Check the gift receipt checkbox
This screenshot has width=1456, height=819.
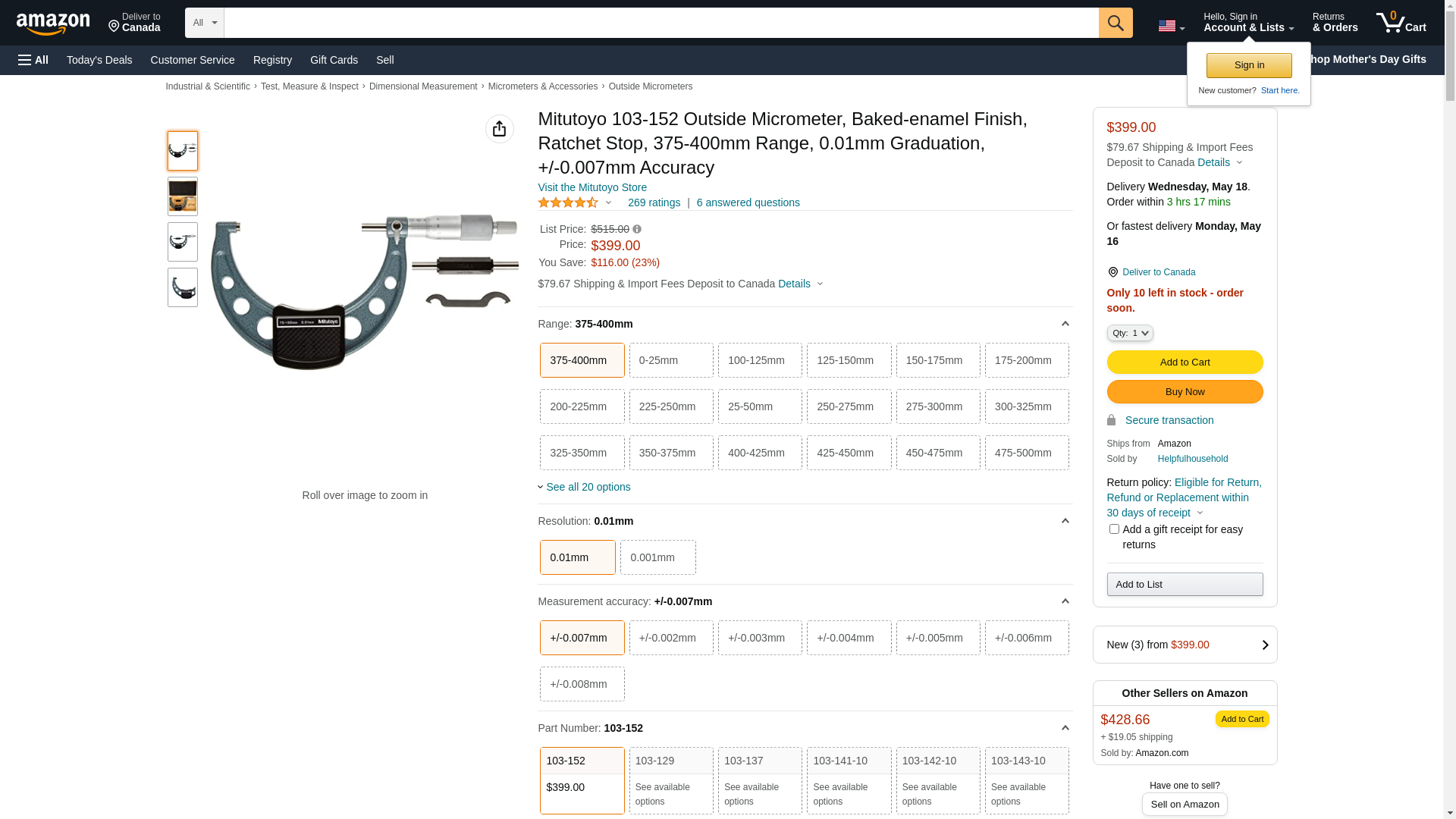click(1113, 529)
